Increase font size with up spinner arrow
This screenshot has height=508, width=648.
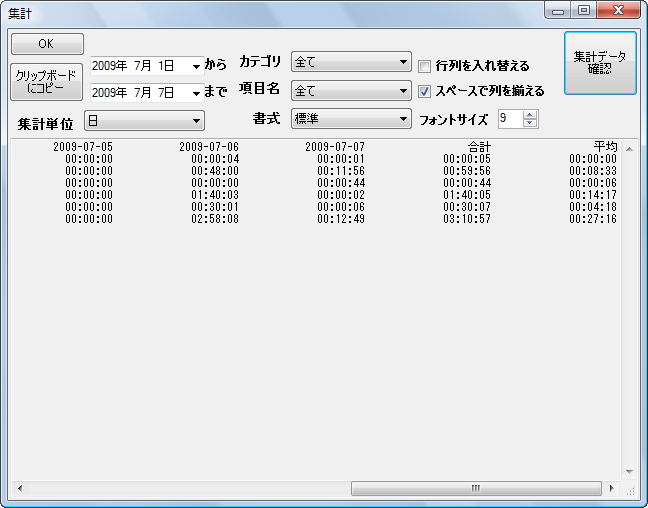pyautogui.click(x=530, y=114)
